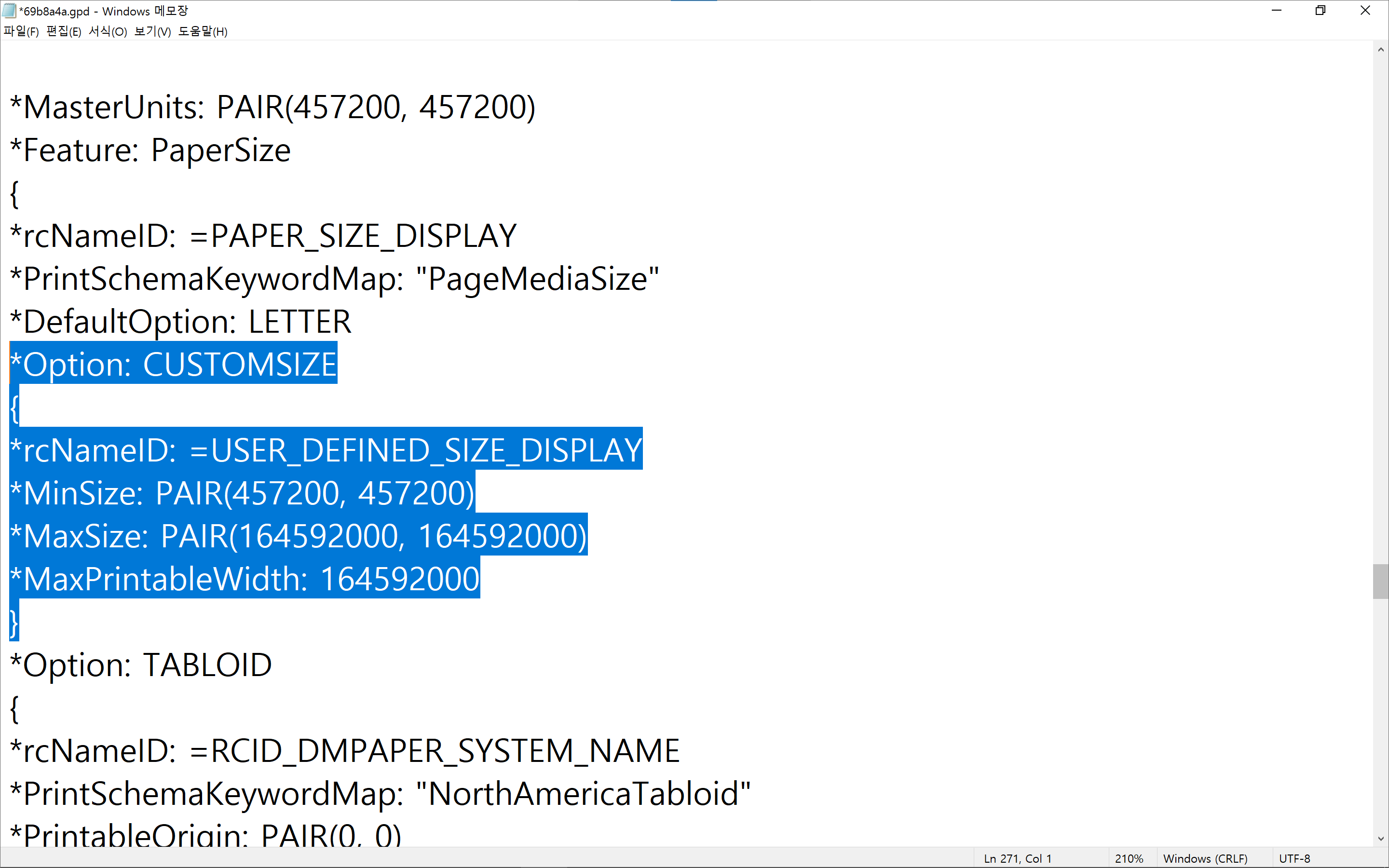Open the 파일(F) menu
The height and width of the screenshot is (868, 1389).
pyautogui.click(x=21, y=31)
